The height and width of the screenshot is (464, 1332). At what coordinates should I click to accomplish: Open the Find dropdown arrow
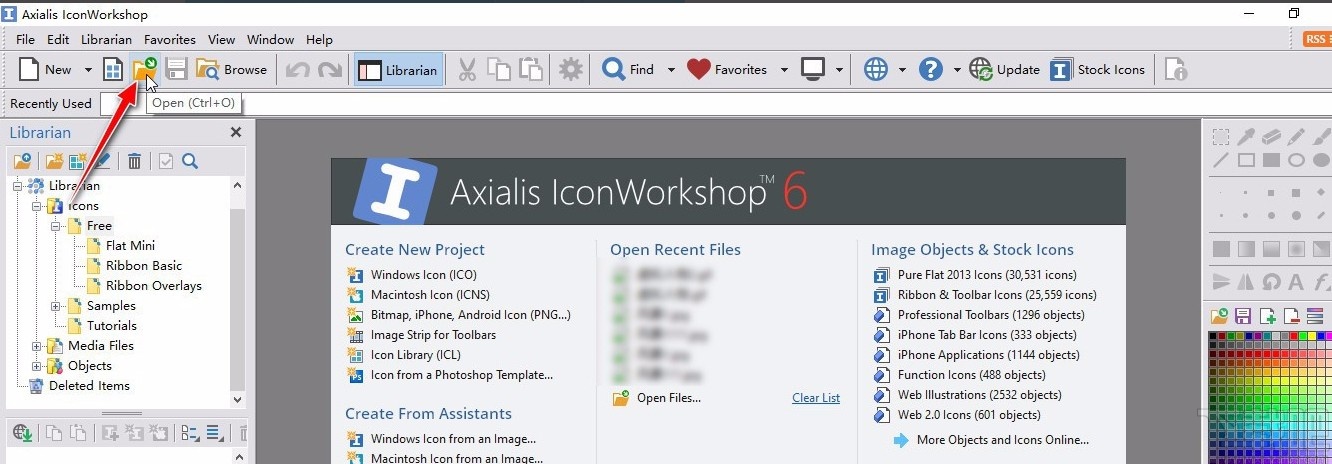coord(671,70)
